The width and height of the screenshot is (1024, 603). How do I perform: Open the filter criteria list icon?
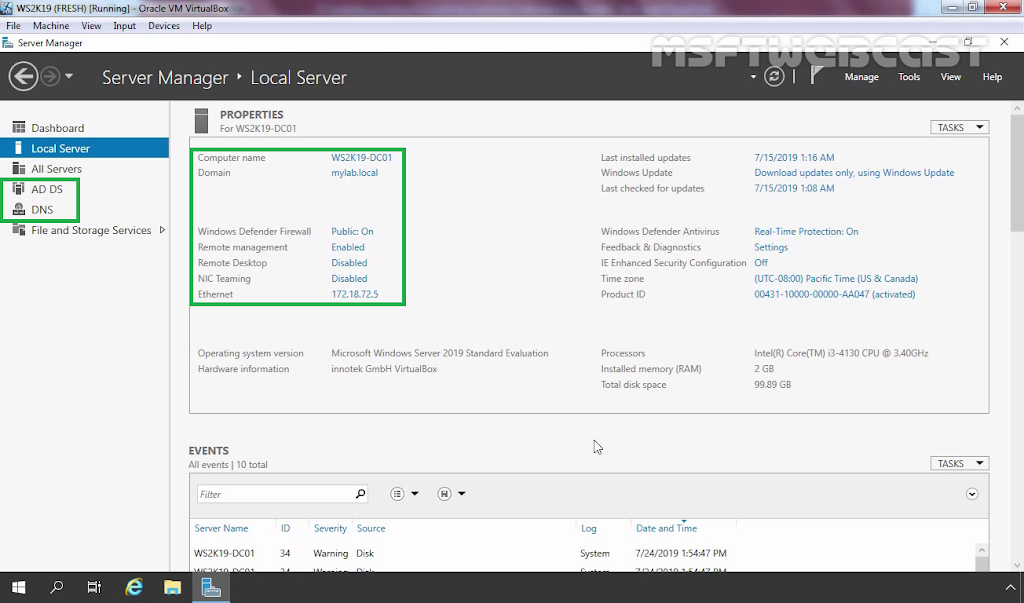coord(397,494)
